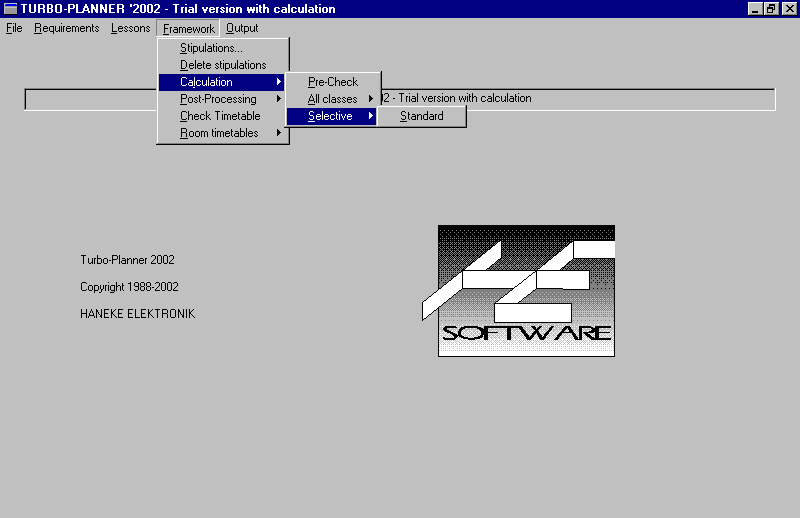The height and width of the screenshot is (518, 800).
Task: Expand the Calculation submenu
Action: pos(222,82)
